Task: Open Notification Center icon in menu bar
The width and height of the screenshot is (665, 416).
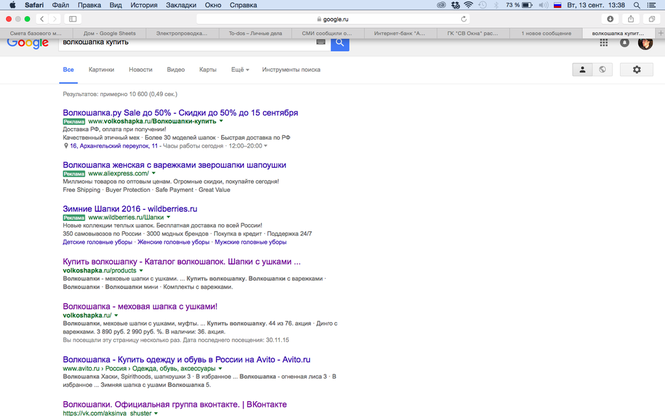Action: (x=652, y=5)
